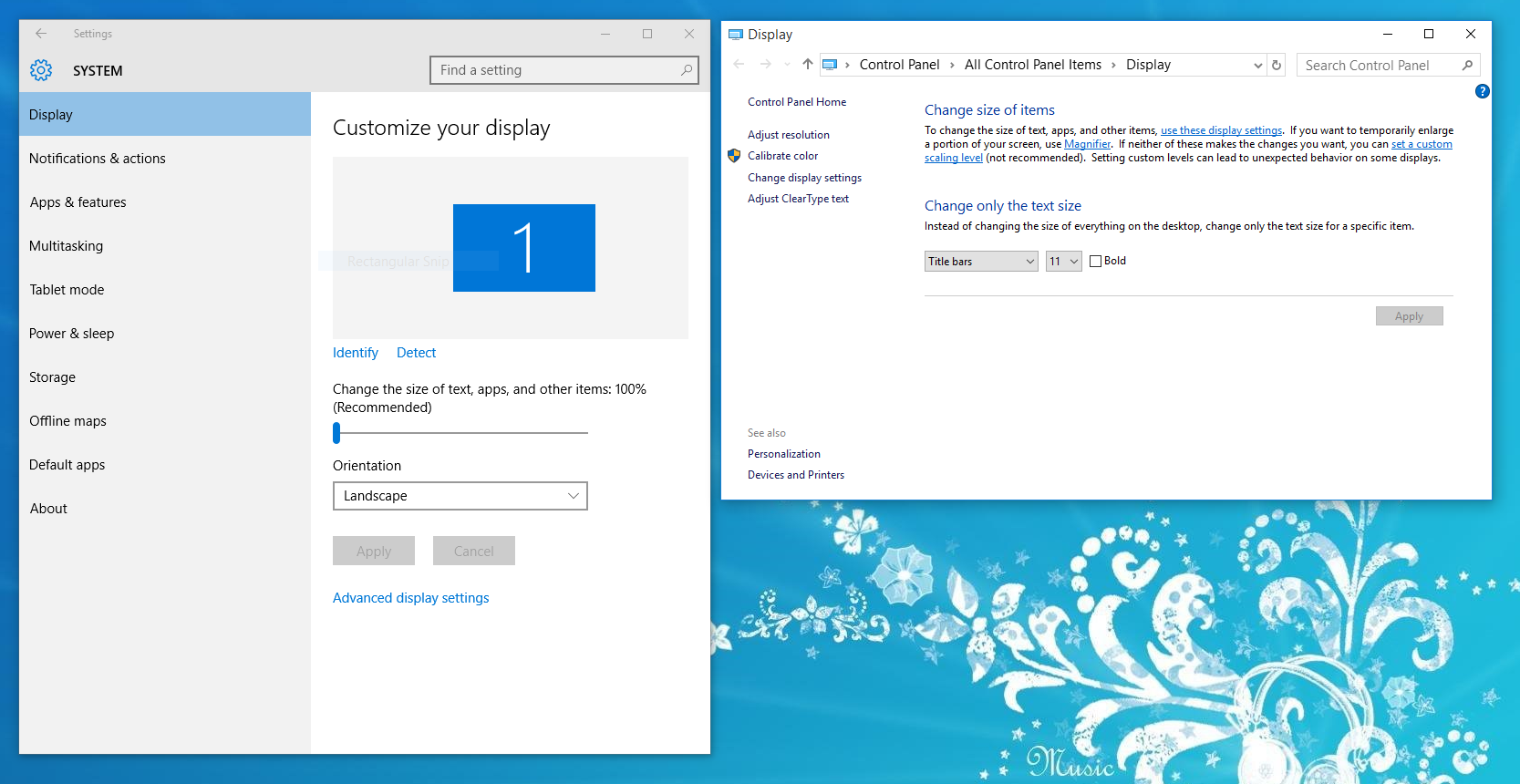The width and height of the screenshot is (1520, 784).
Task: Maximize the Settings window
Action: tap(647, 34)
